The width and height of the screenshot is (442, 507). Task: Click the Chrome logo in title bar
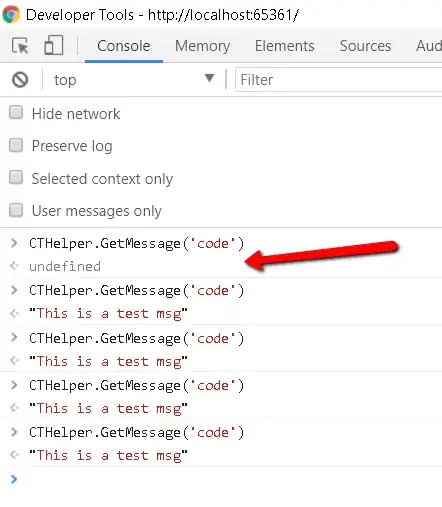coord(11,15)
